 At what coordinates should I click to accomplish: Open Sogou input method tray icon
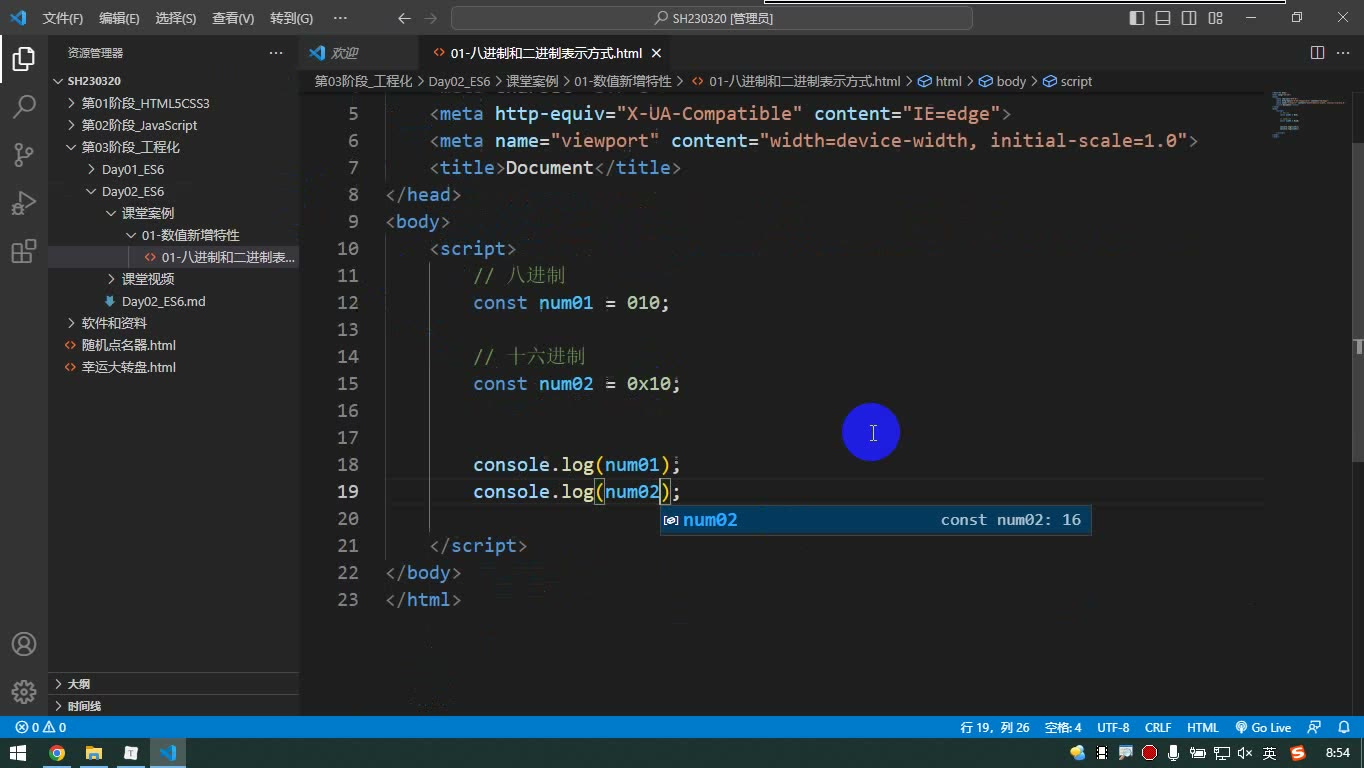point(1298,753)
